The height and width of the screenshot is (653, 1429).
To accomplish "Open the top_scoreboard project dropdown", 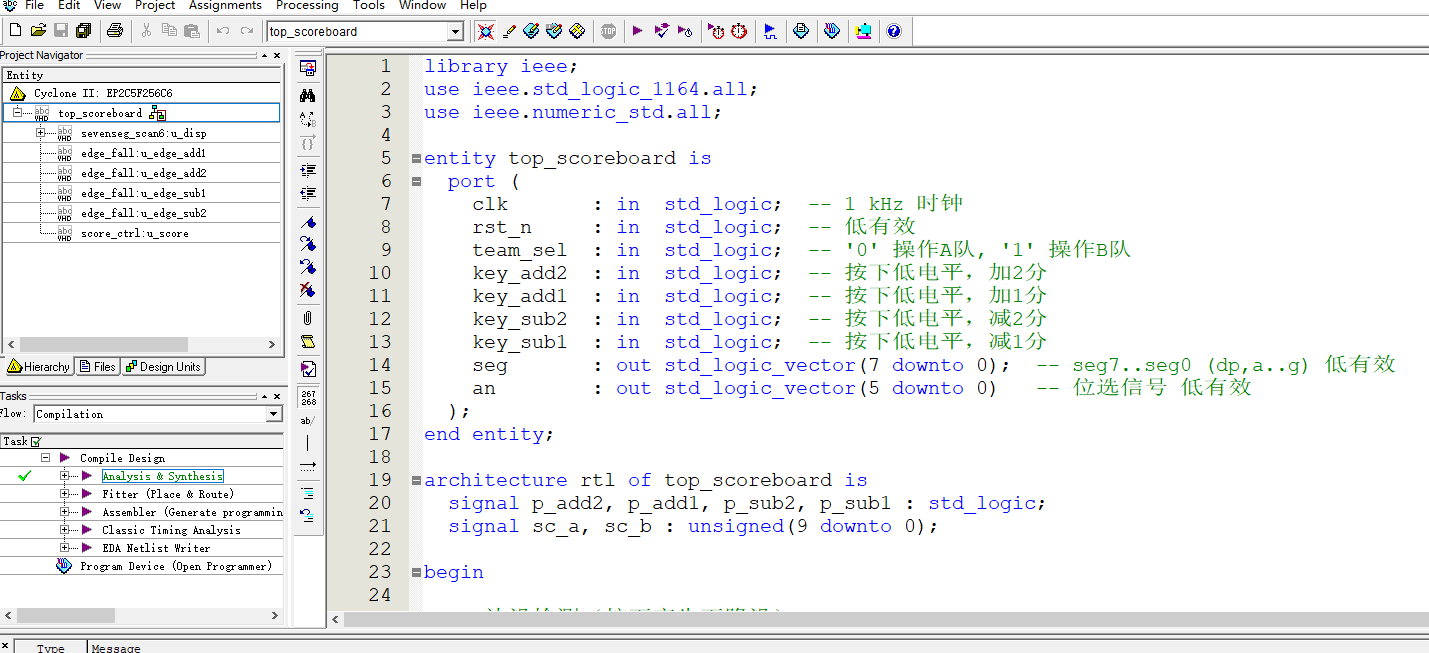I will [456, 32].
